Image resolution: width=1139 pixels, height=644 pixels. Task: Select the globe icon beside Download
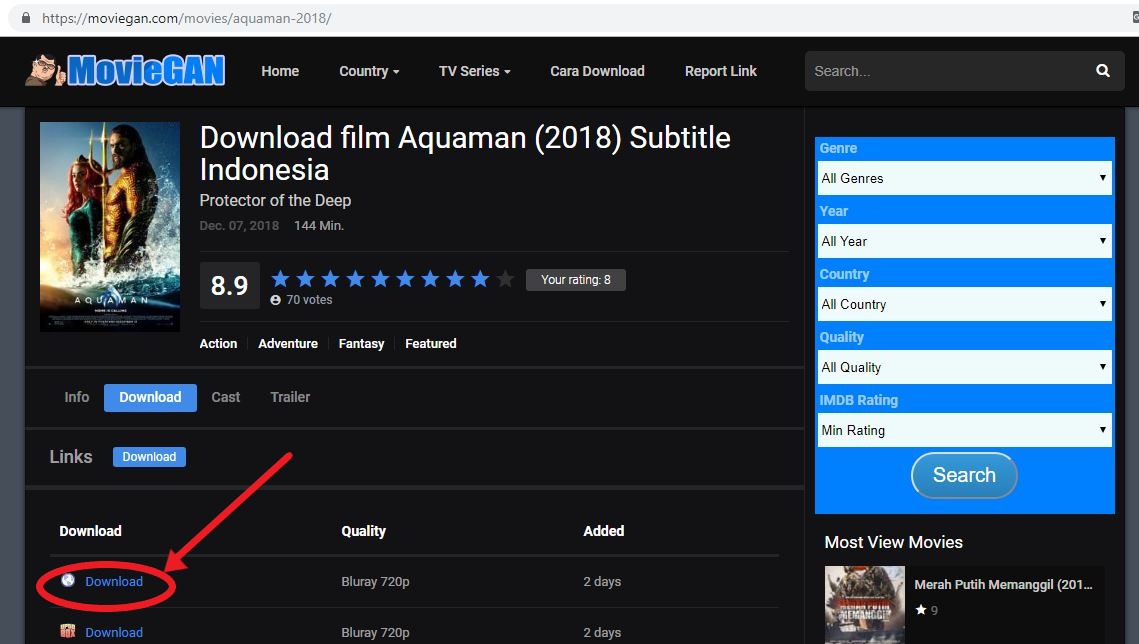coord(66,581)
